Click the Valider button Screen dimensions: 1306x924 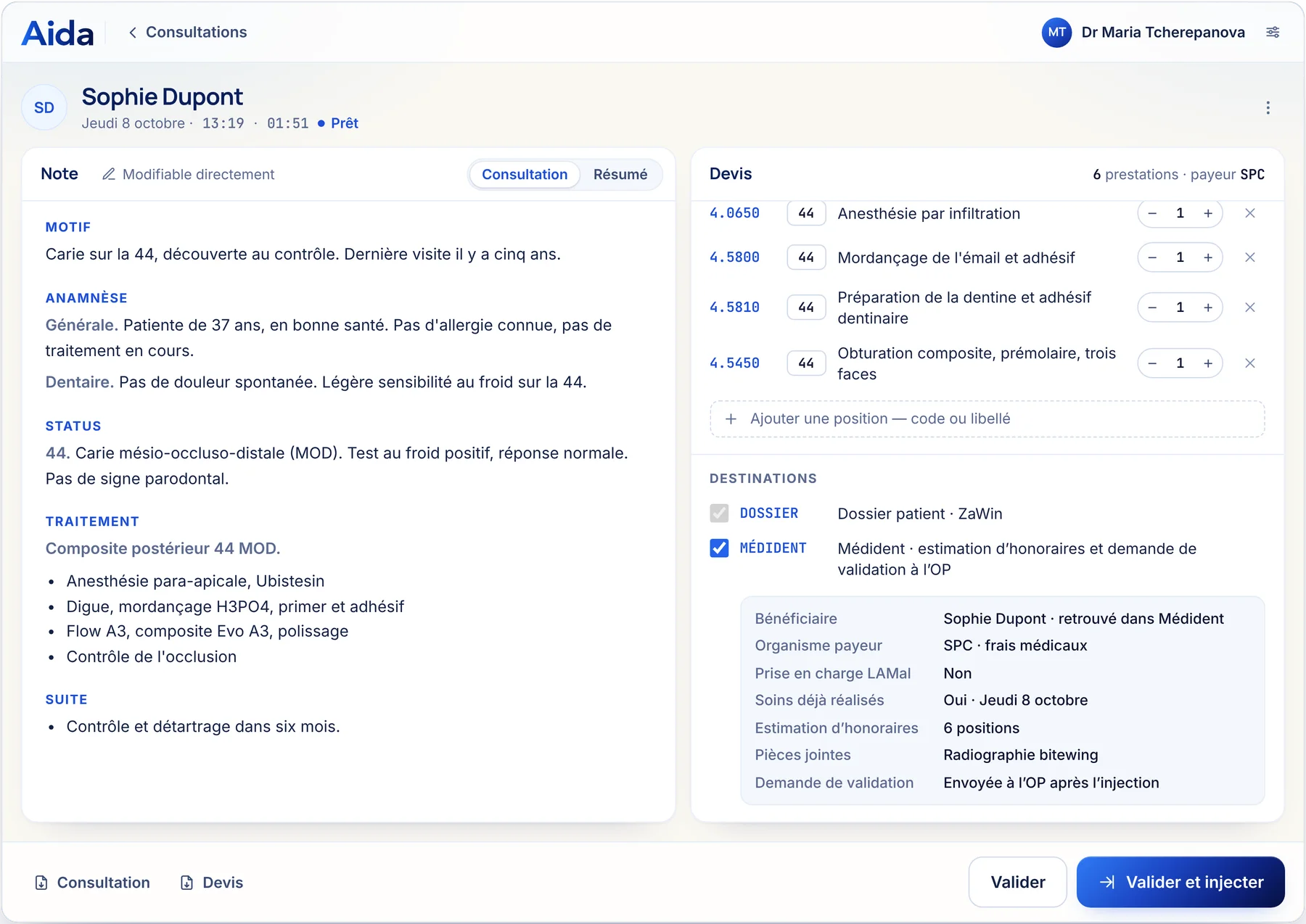[x=1018, y=882]
